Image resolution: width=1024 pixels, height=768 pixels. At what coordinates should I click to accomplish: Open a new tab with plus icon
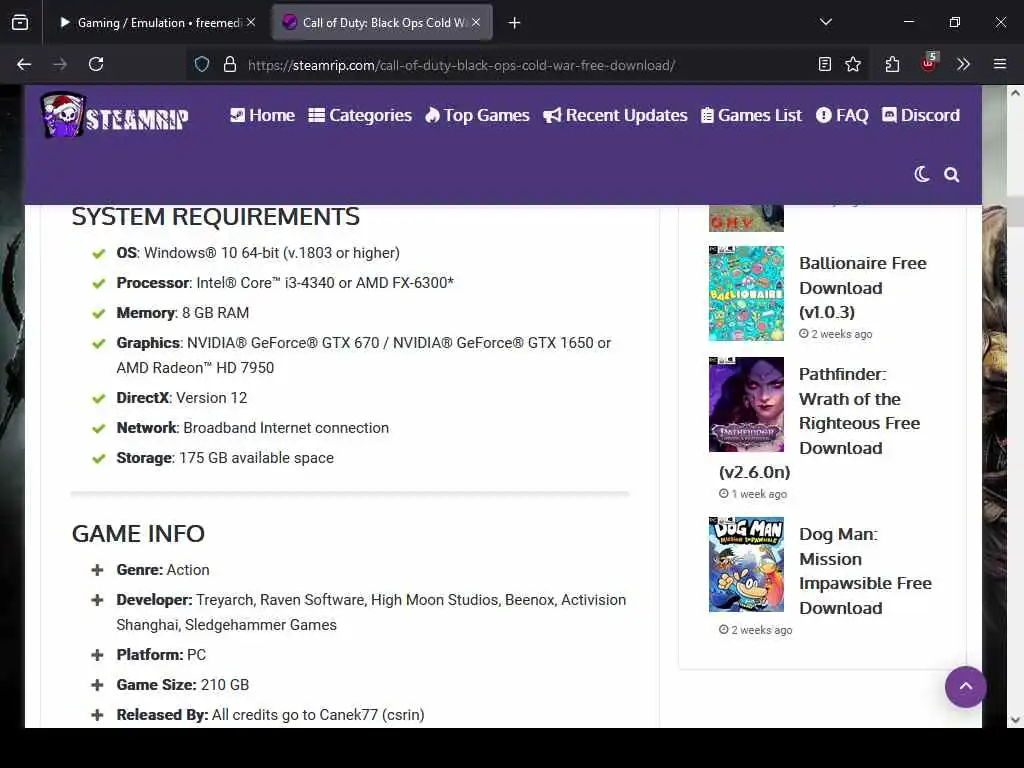point(515,23)
